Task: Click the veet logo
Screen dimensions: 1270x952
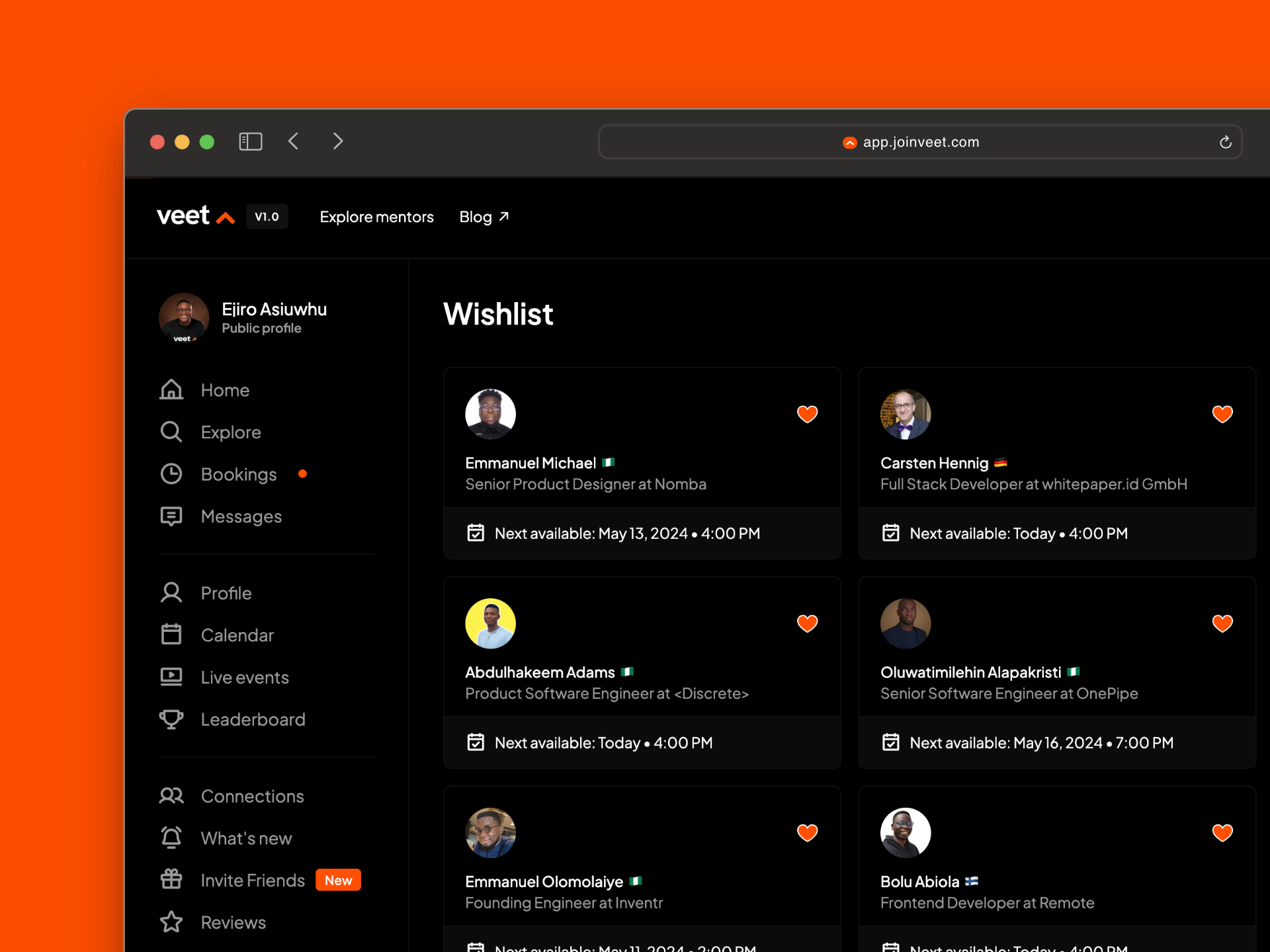Action: [196, 216]
